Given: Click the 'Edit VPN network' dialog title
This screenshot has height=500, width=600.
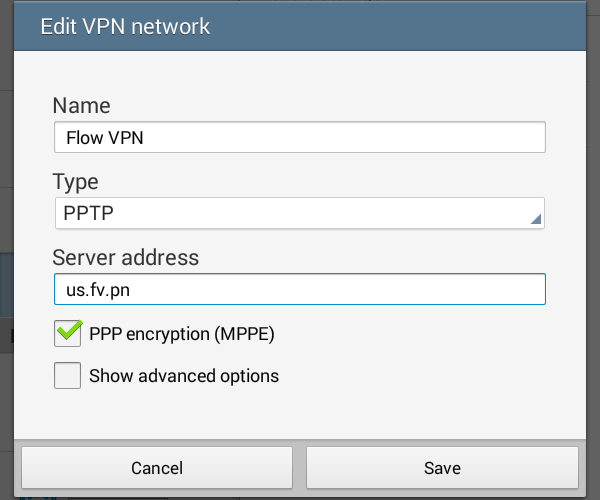Looking at the screenshot, I should click(125, 26).
